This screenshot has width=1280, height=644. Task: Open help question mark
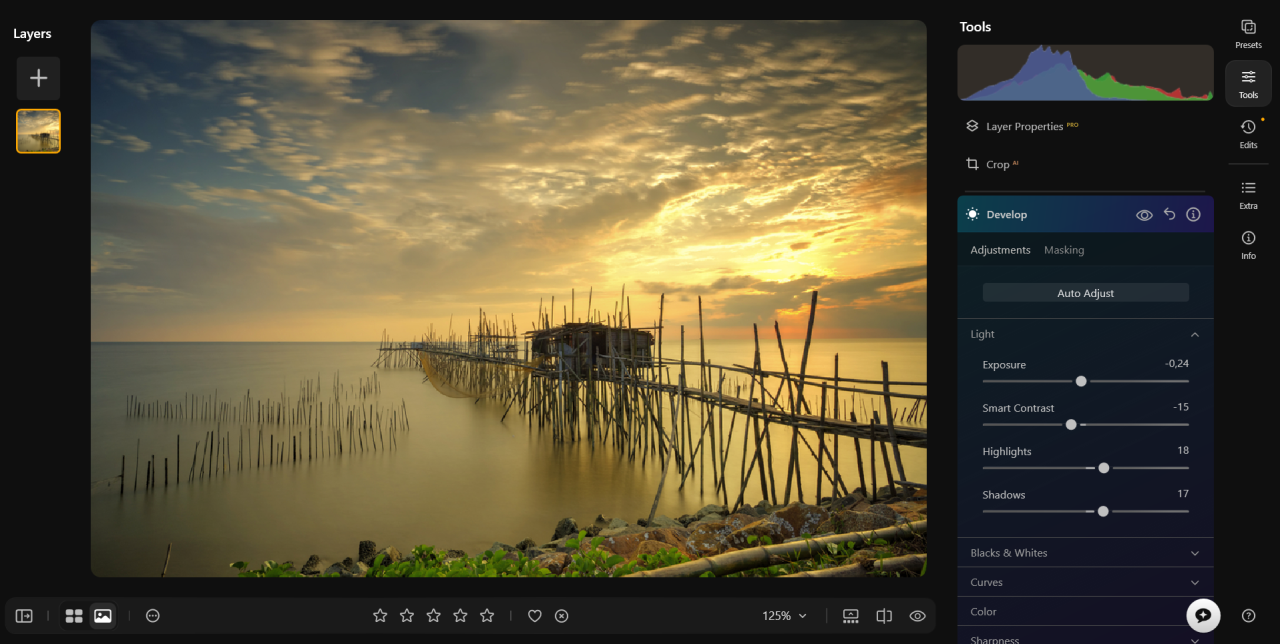(1248, 616)
